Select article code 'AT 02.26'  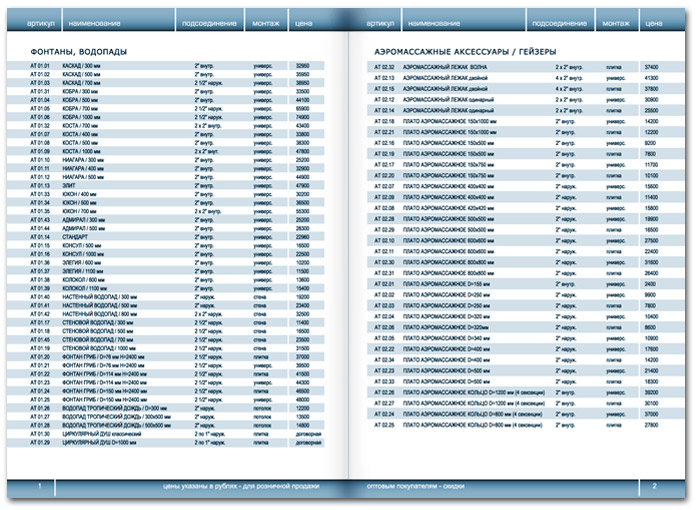[x=384, y=393]
